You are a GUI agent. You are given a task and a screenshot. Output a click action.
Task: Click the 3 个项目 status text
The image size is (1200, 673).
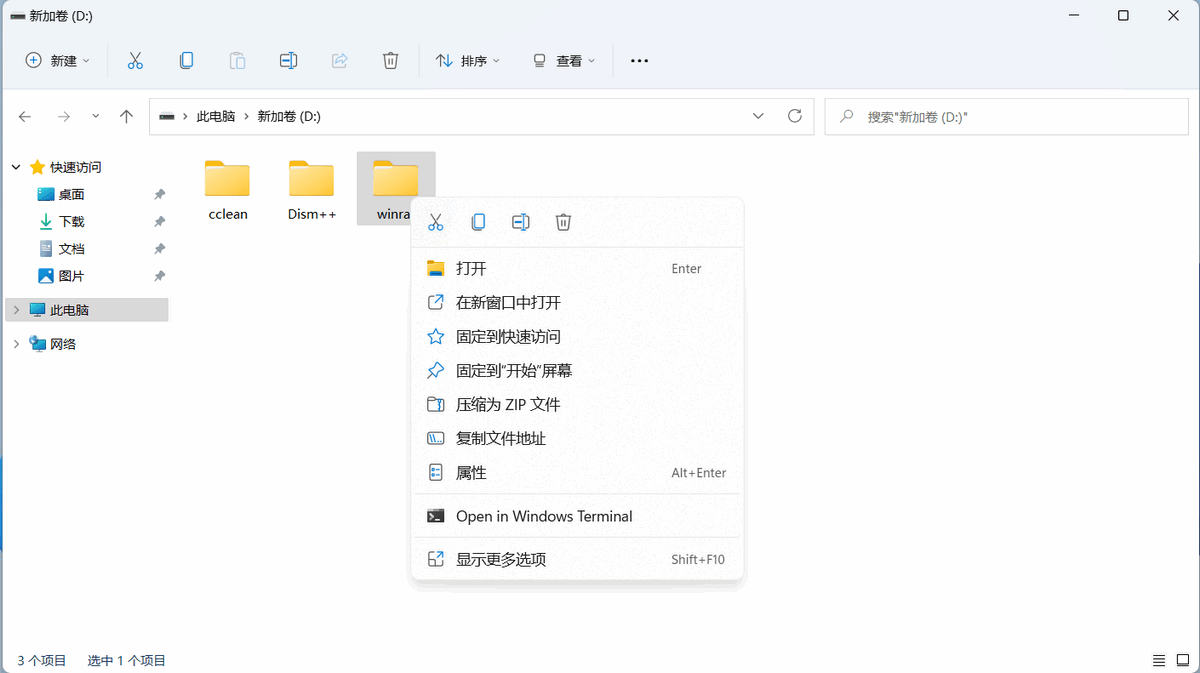pyautogui.click(x=42, y=661)
